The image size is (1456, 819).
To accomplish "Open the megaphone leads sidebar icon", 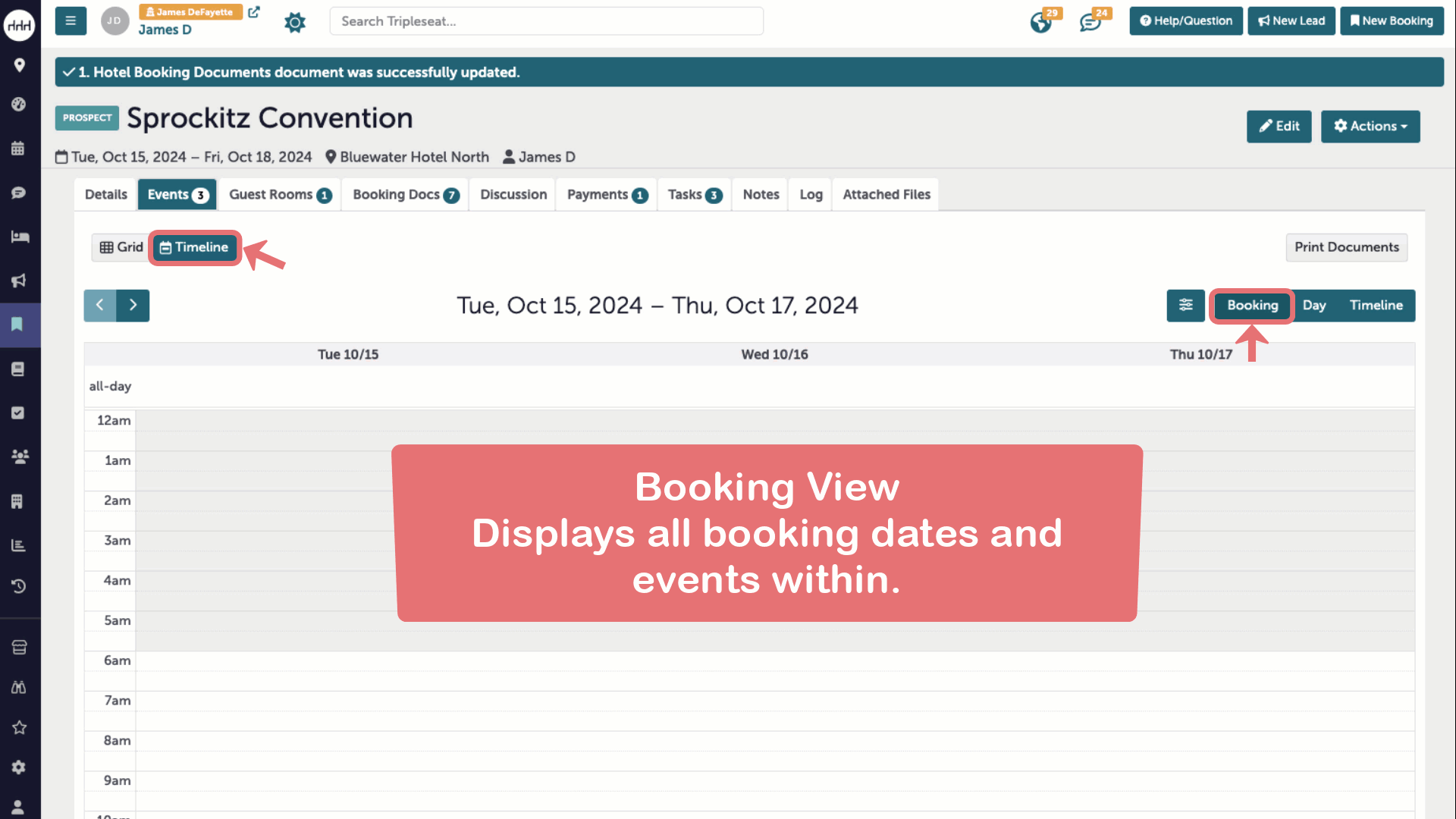I will [x=18, y=281].
